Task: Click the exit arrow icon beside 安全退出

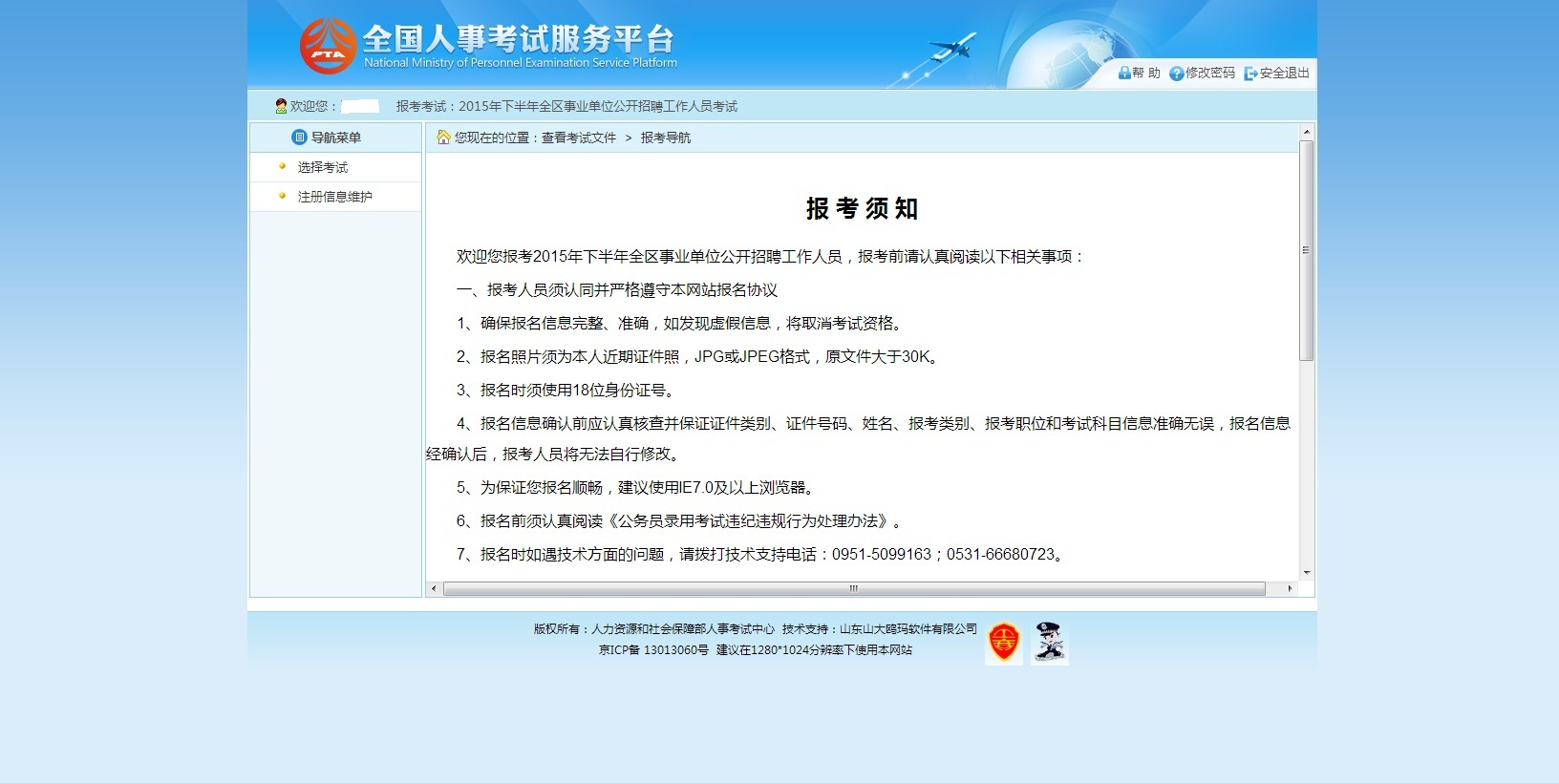Action: pos(1250,74)
